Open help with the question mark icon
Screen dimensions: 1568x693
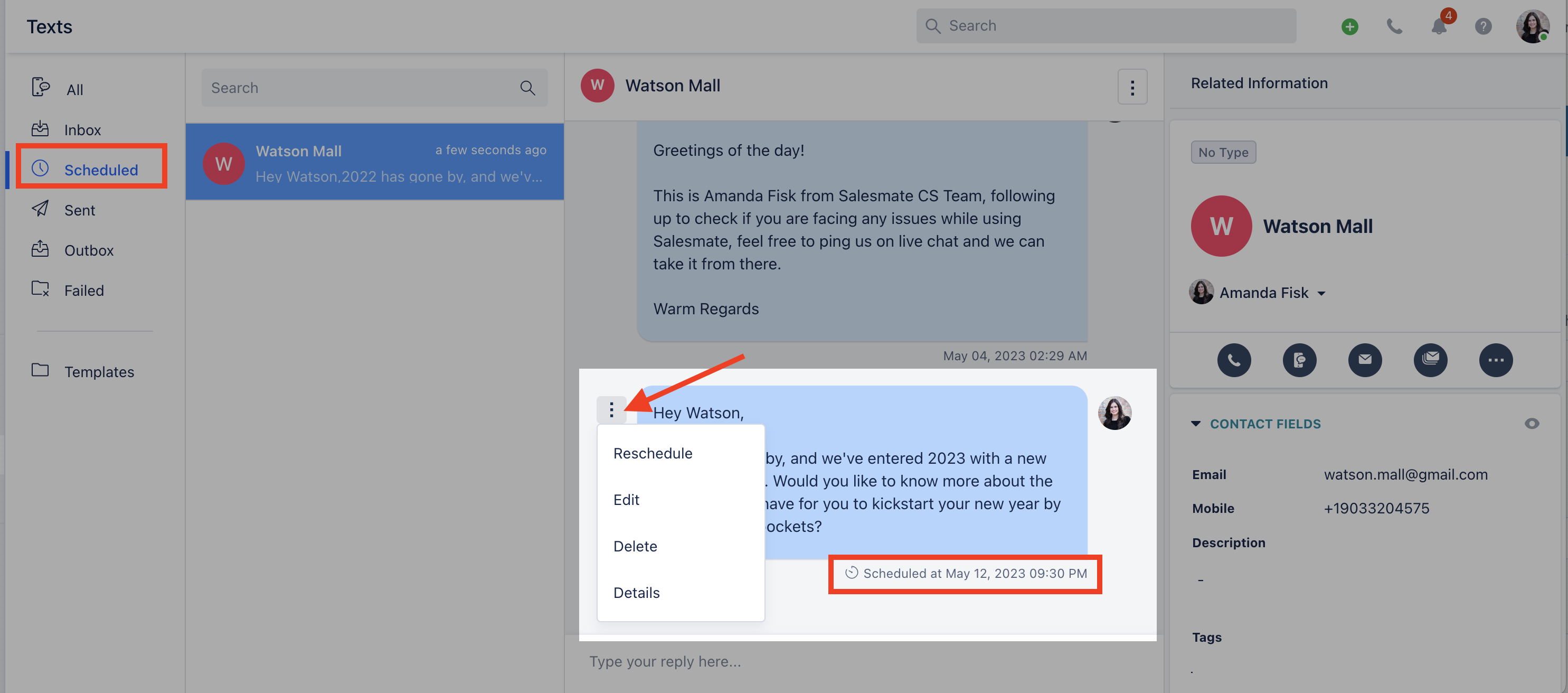pyautogui.click(x=1484, y=26)
